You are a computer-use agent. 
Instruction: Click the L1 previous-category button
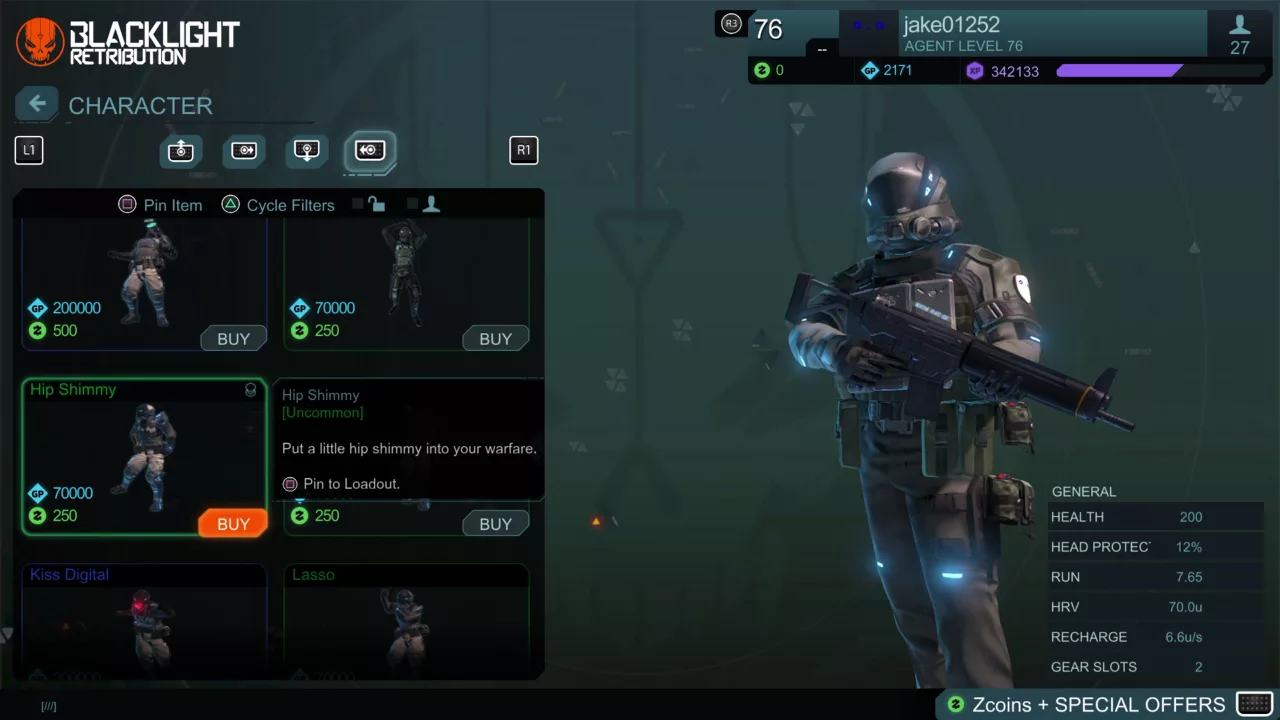(x=29, y=150)
